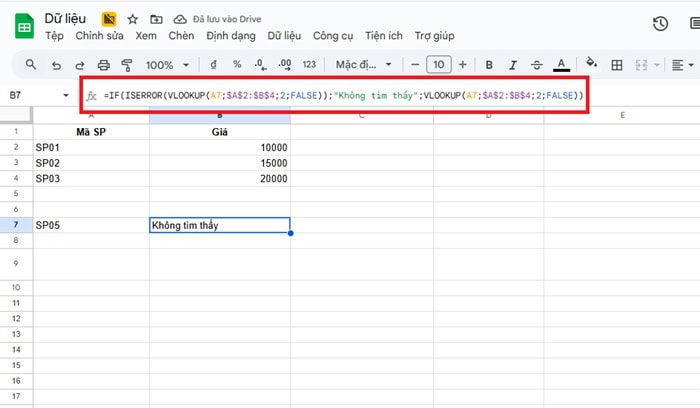Click the print icon
Viewport: 700px width, 408px height.
click(104, 65)
